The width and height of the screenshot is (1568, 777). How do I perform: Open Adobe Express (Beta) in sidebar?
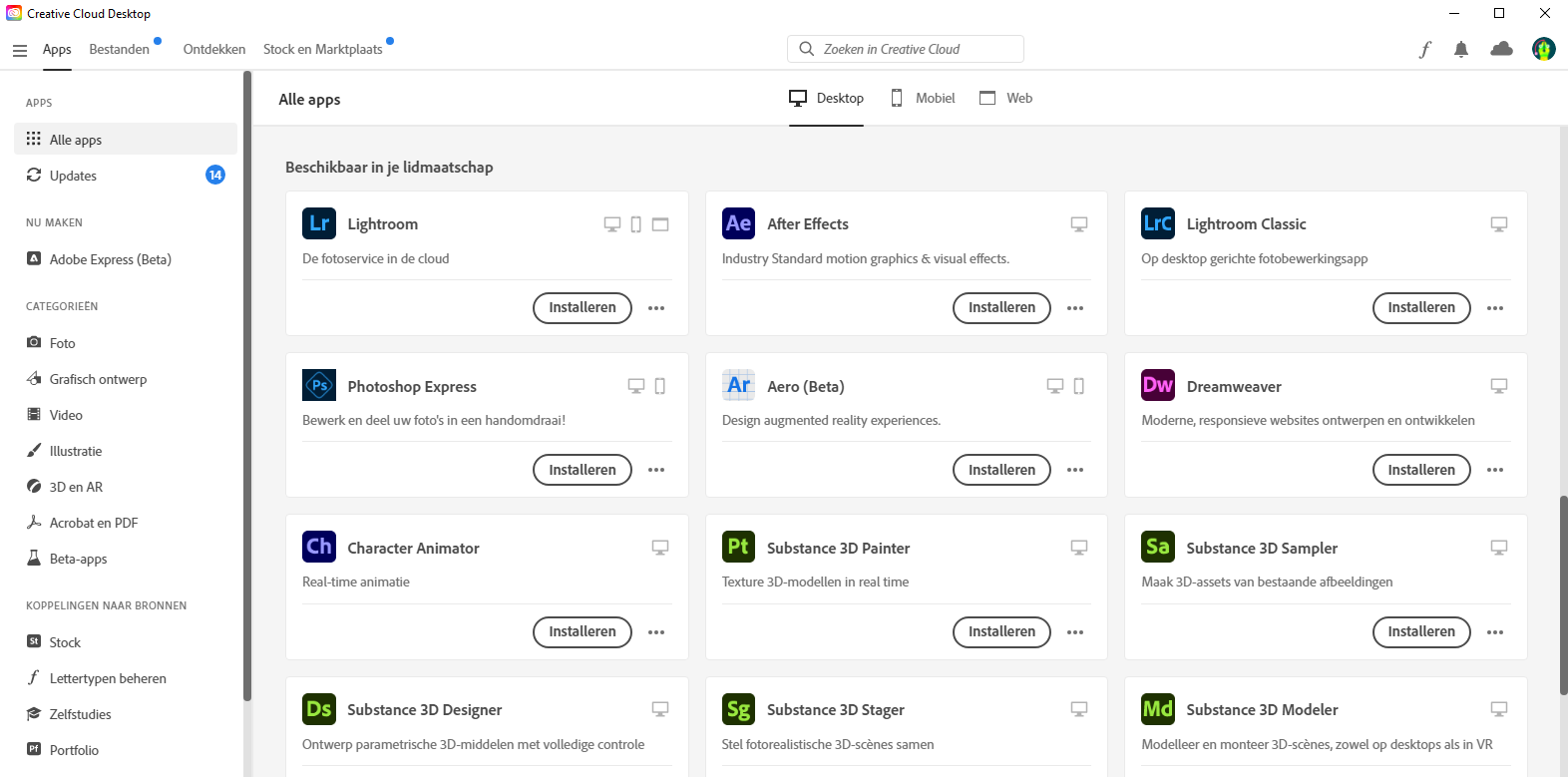pos(126,259)
